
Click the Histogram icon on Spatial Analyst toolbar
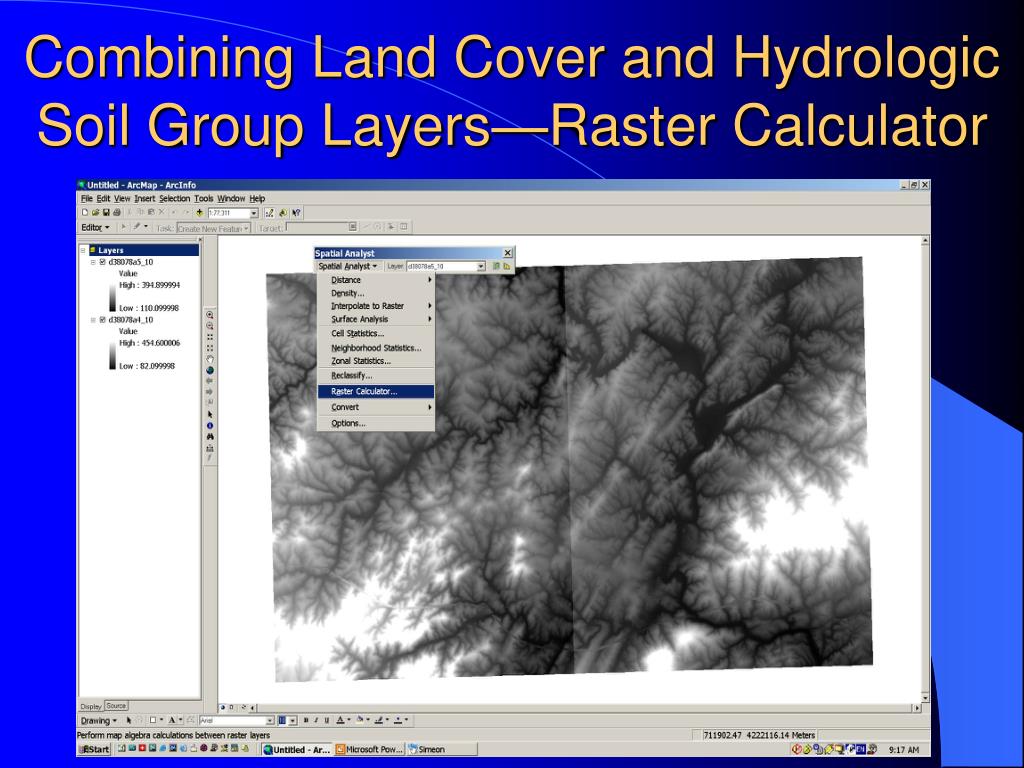507,266
